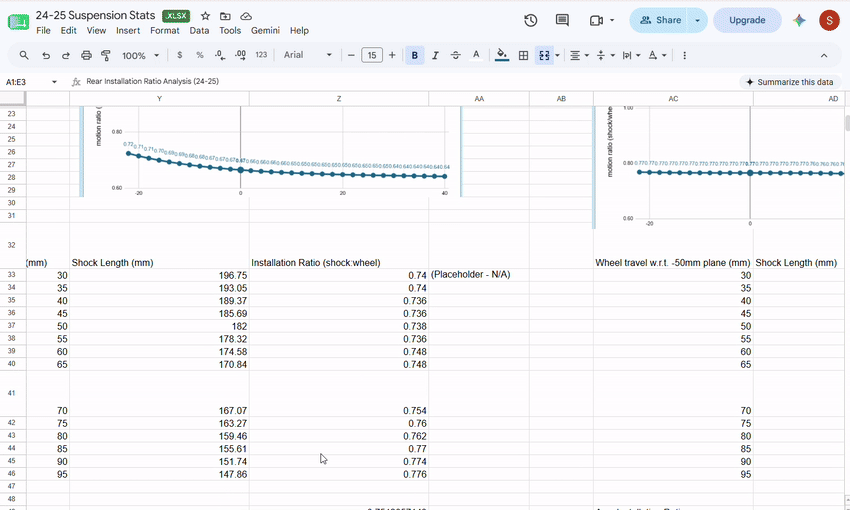Viewport: 850px width, 510px height.
Task: Open the Arial font dropdown
Action: pos(308,55)
